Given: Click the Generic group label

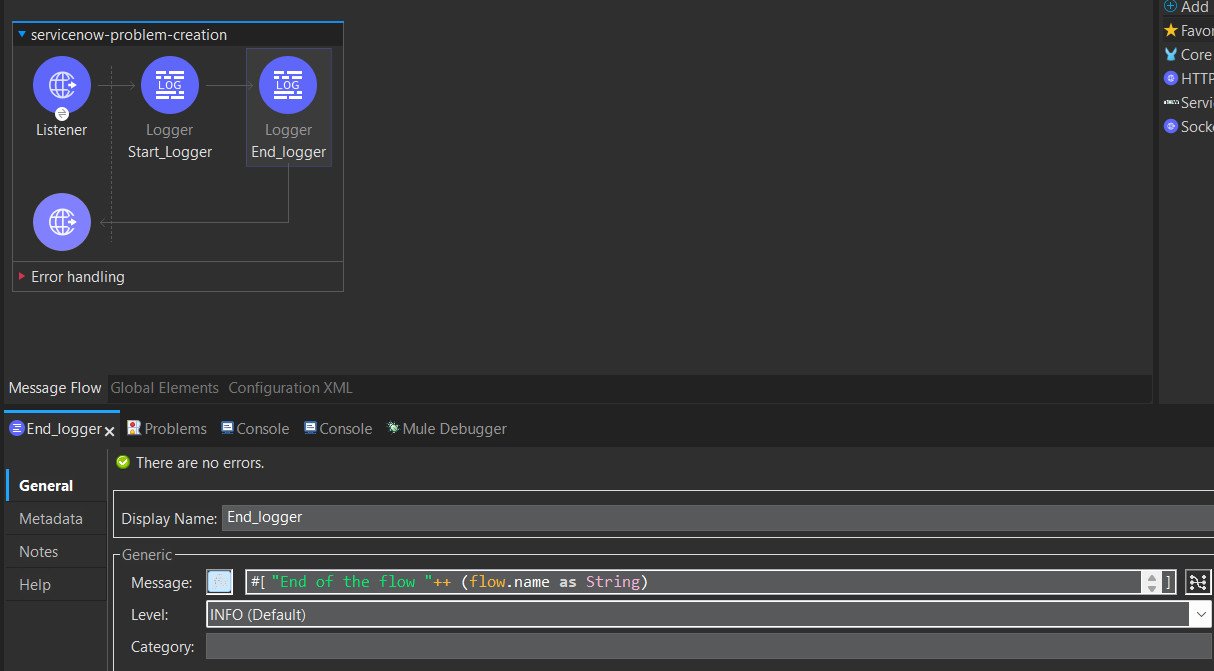Looking at the screenshot, I should pyautogui.click(x=147, y=555).
